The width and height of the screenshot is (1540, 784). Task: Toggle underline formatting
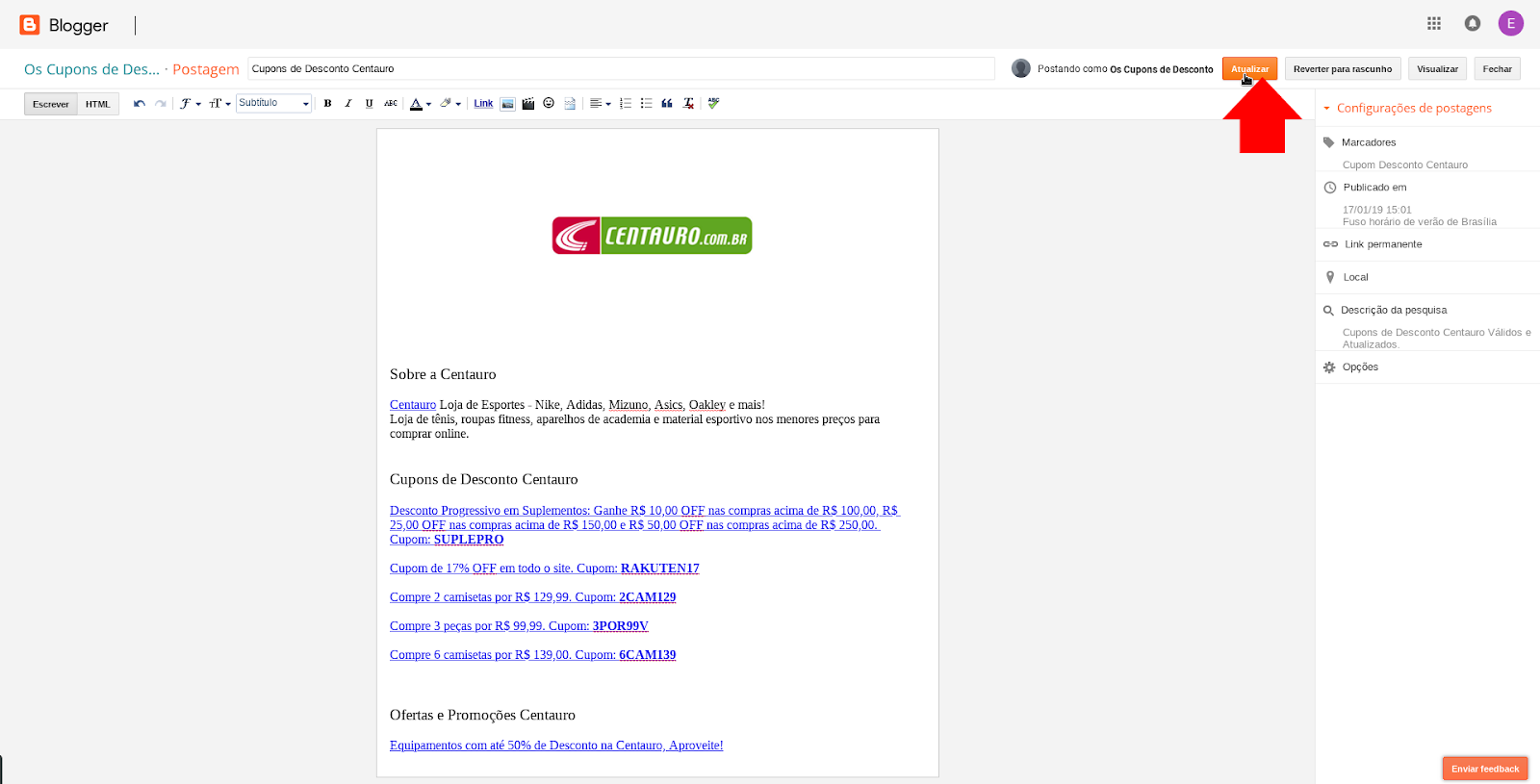tap(369, 104)
